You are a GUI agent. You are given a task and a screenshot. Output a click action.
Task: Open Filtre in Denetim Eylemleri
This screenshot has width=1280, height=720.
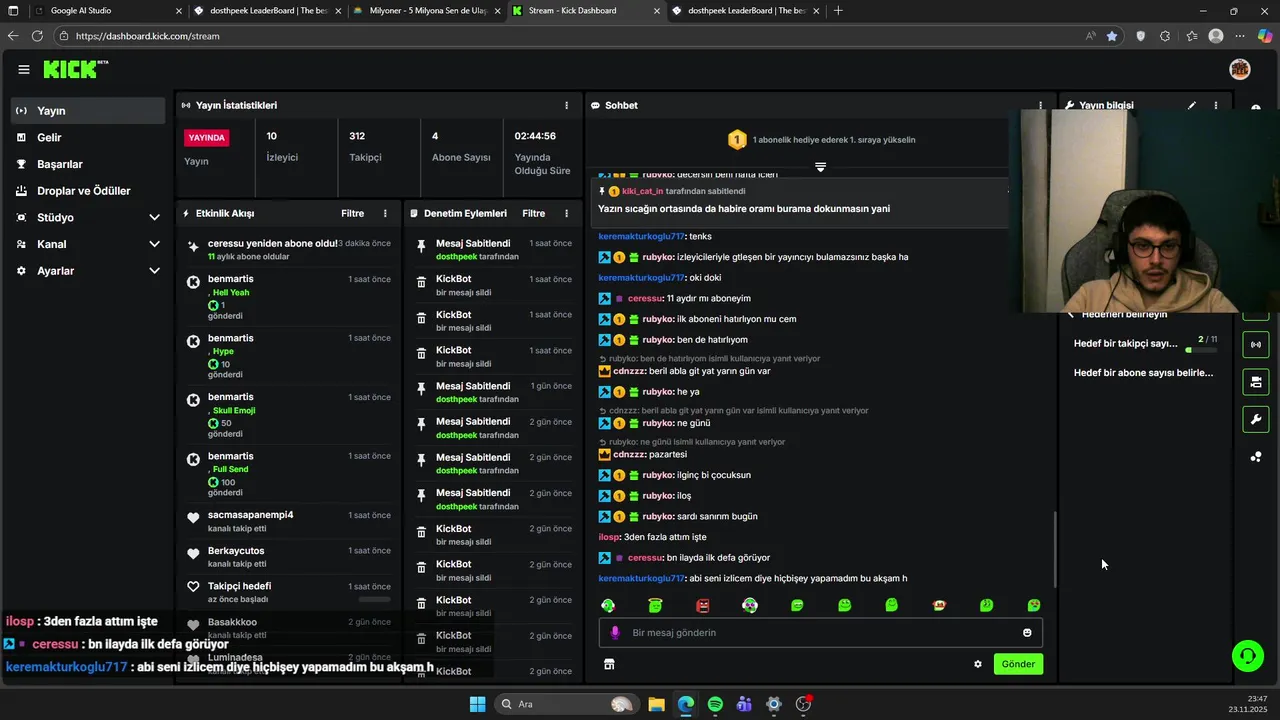pos(534,213)
